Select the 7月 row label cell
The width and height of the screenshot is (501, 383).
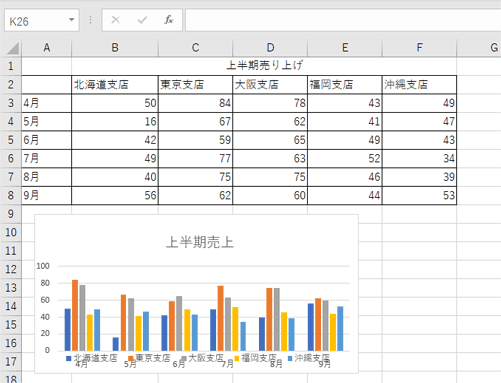(47, 158)
